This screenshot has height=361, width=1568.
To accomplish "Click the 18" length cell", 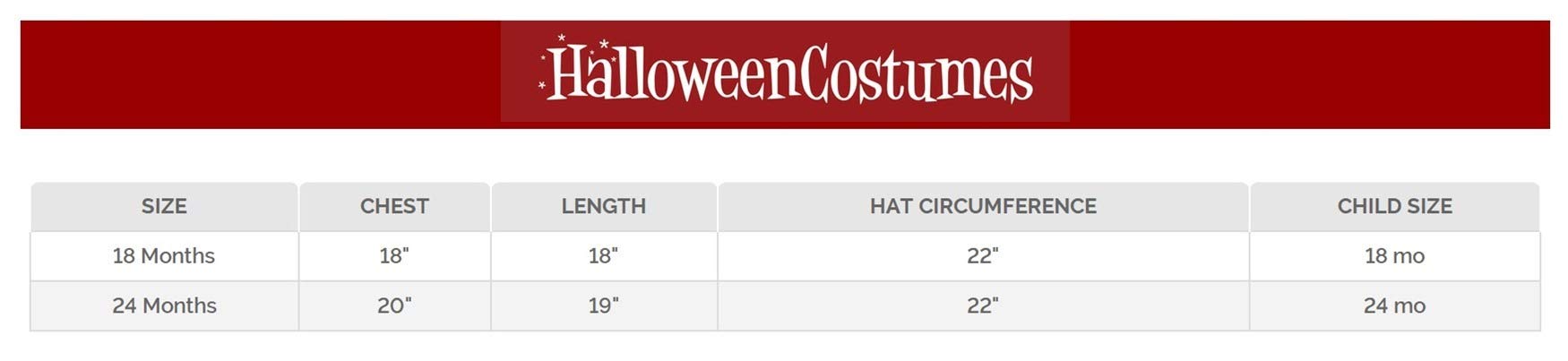I will (x=603, y=256).
